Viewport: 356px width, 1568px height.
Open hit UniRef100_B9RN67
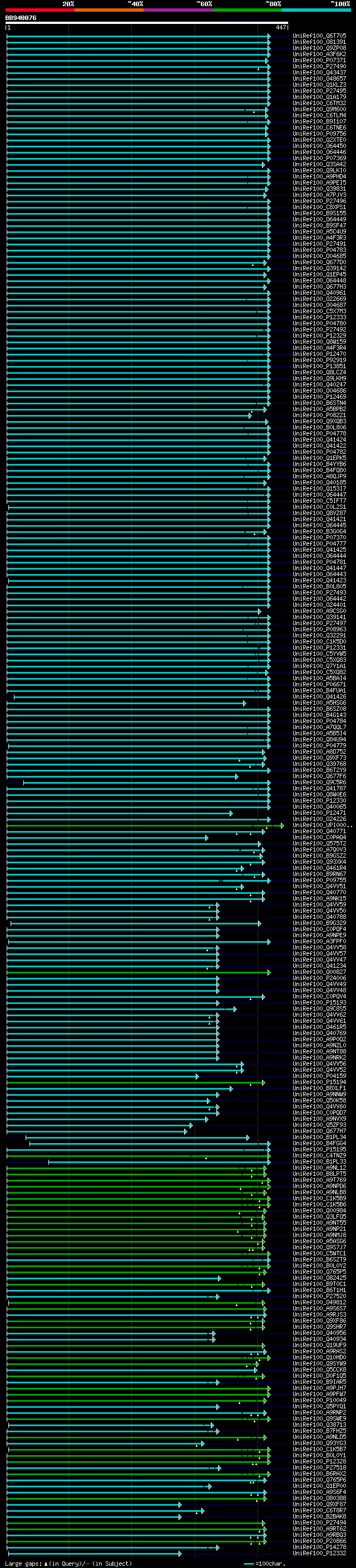(319, 874)
